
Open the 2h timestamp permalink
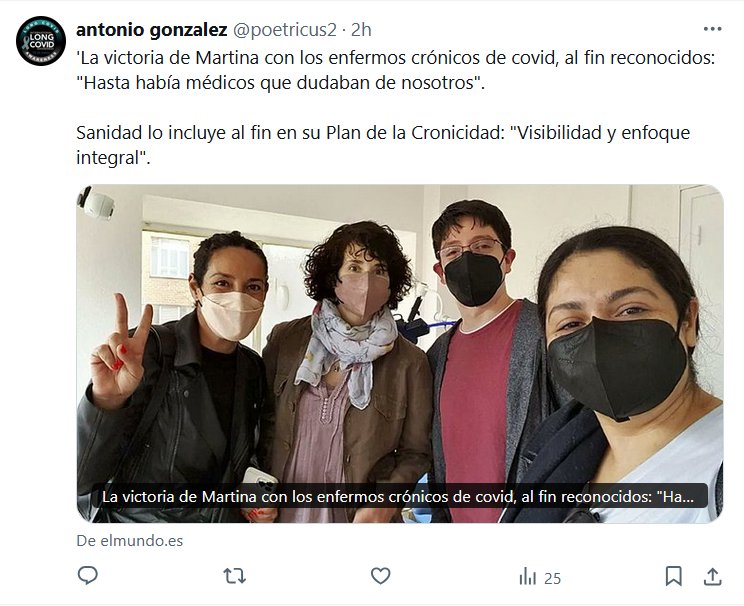361,30
